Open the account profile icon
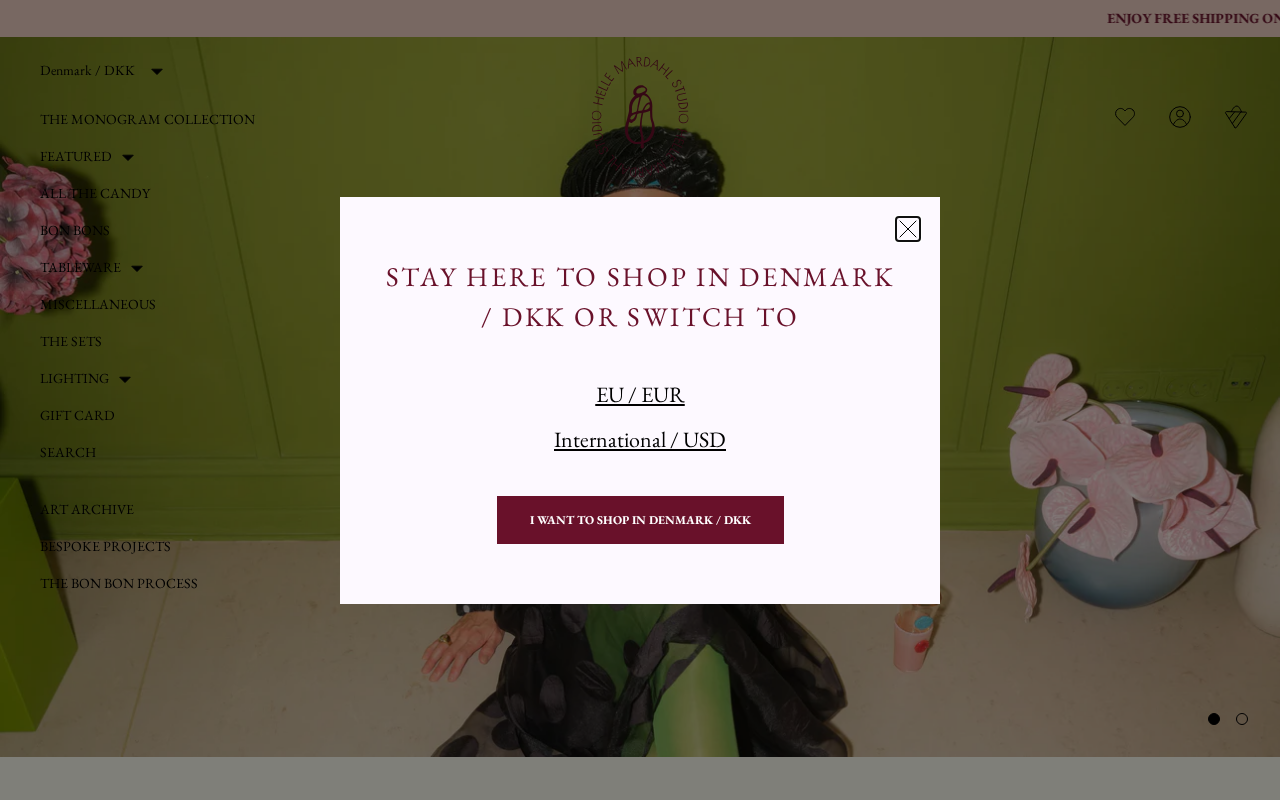 (1180, 117)
